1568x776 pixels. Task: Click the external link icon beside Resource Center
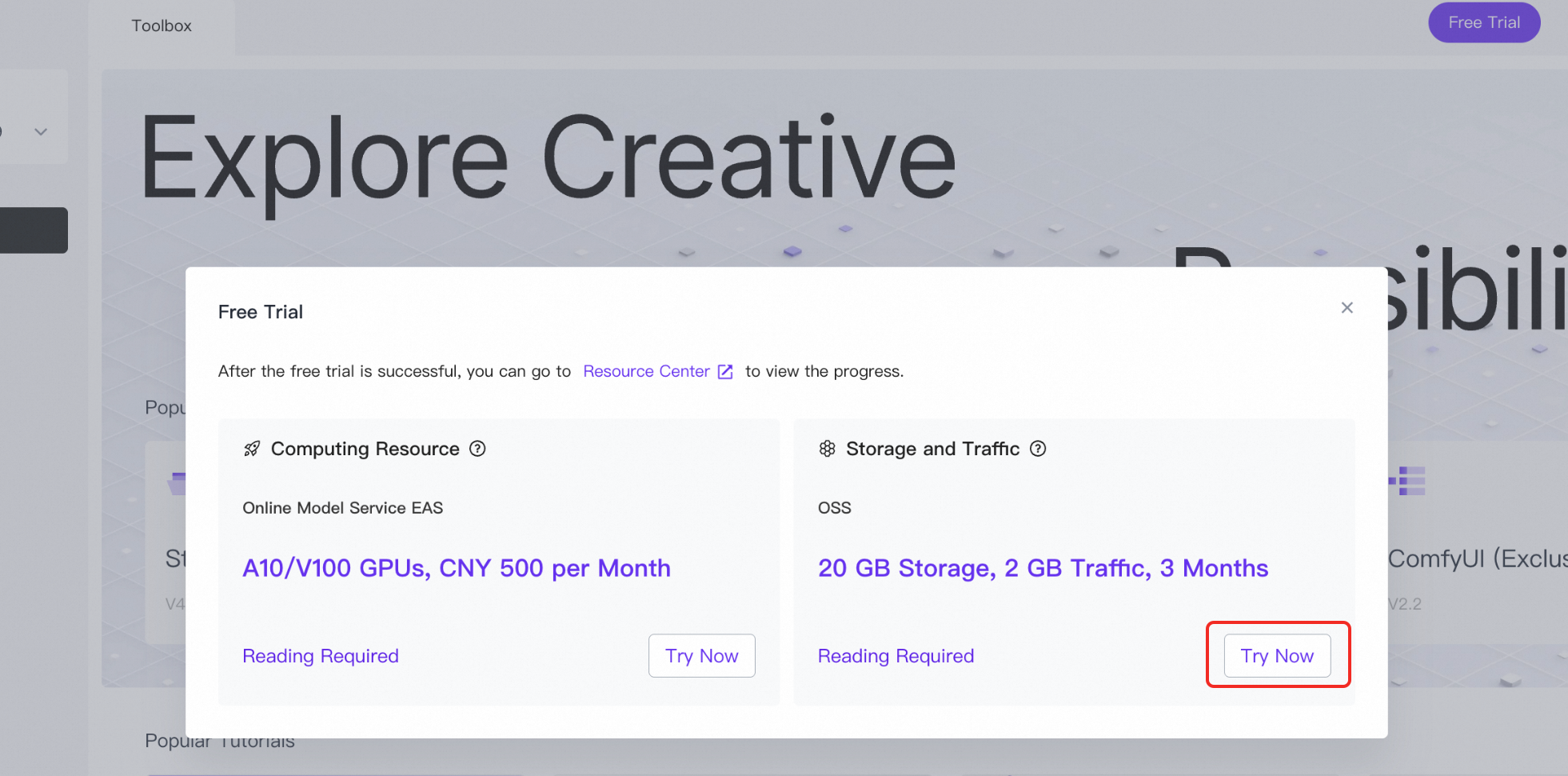coord(725,372)
